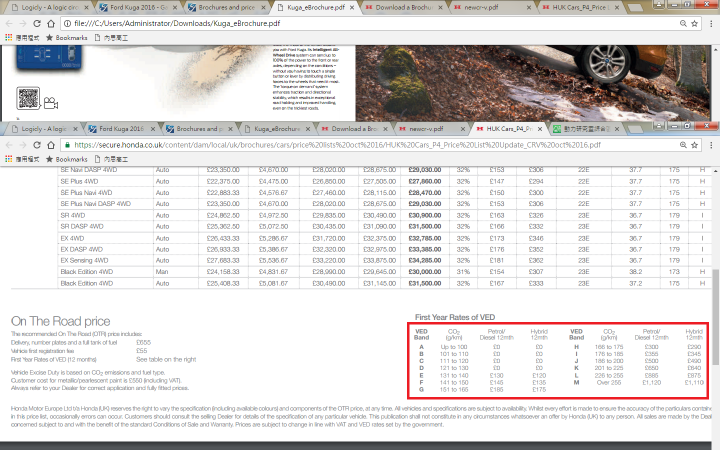
Task: Open new tab button in the Kuga window
Action: pos(635,8)
